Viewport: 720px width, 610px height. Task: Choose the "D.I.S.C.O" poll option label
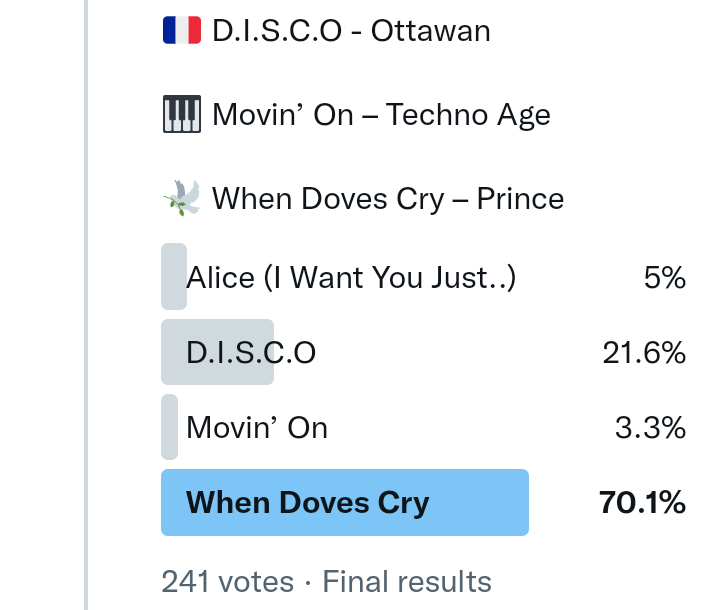251,352
